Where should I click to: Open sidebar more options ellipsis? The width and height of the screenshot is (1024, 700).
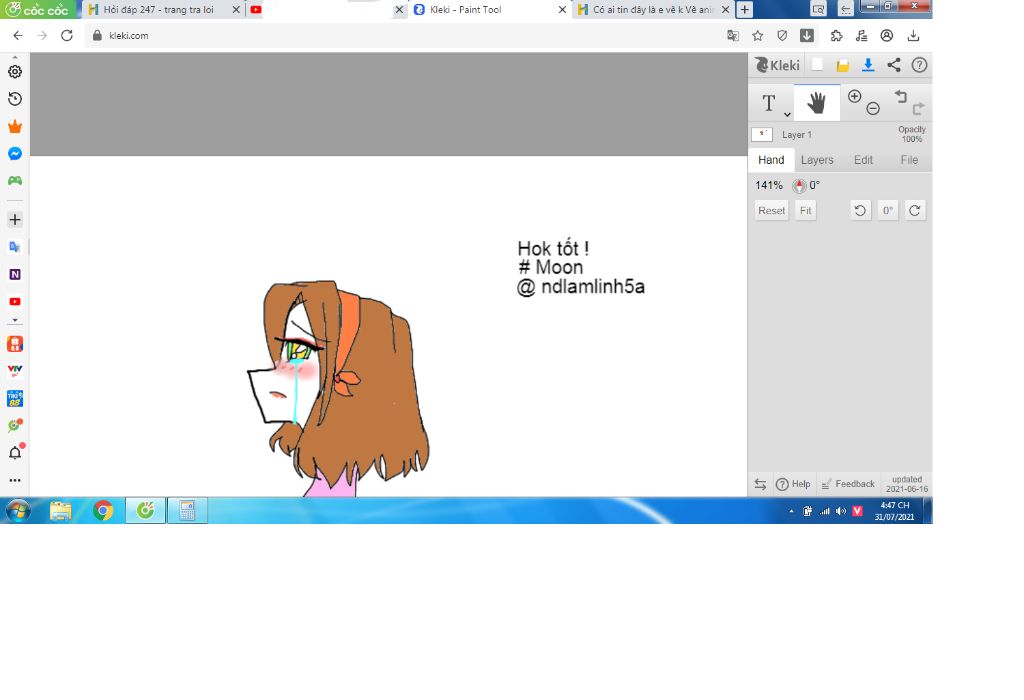click(15, 480)
